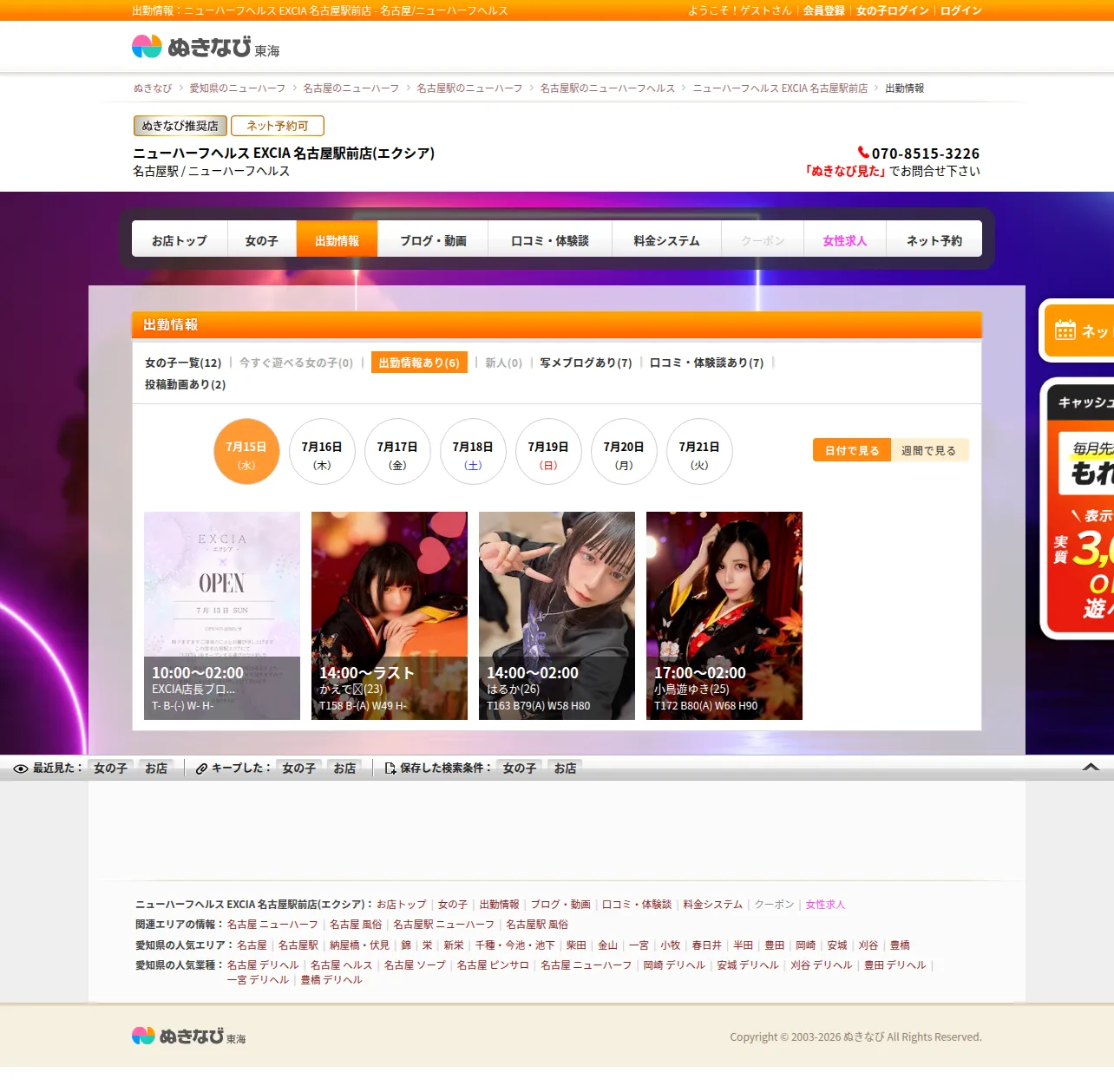Image resolution: width=1114 pixels, height=1092 pixels.
Task: Click the eye icon next to 最近見た
Action: pyautogui.click(x=21, y=768)
